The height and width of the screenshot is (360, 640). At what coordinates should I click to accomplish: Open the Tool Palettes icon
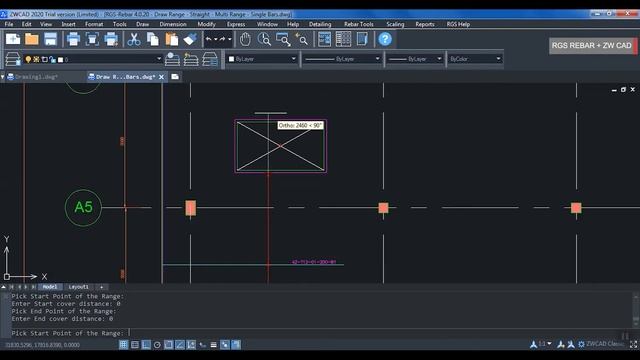(362, 40)
